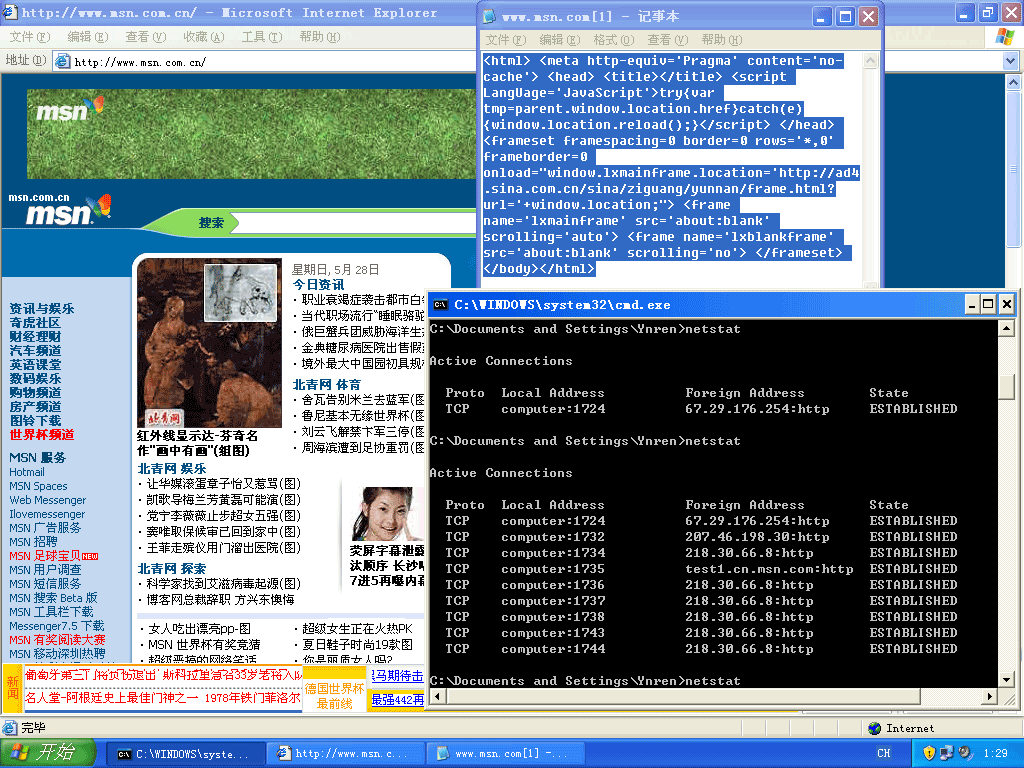This screenshot has width=1024, height=768.
Task: Click the IE done-status page icon
Action: [10, 728]
